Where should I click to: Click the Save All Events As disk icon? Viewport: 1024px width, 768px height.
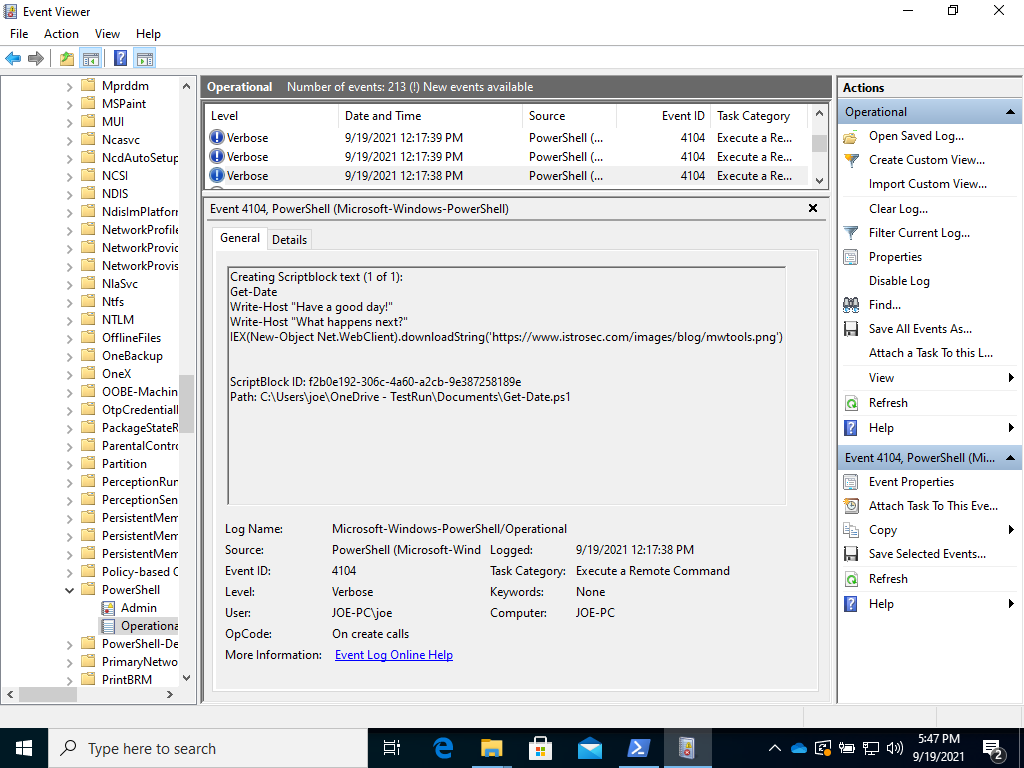pos(850,329)
